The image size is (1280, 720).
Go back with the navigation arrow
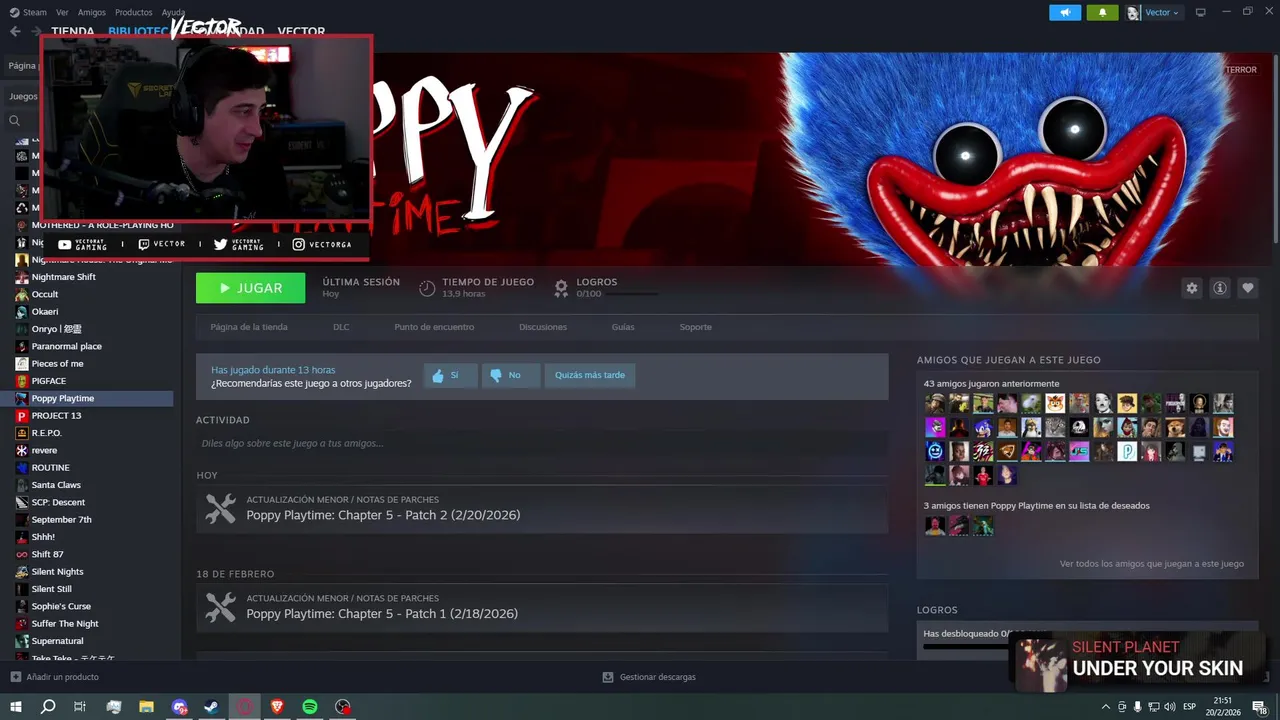(15, 31)
